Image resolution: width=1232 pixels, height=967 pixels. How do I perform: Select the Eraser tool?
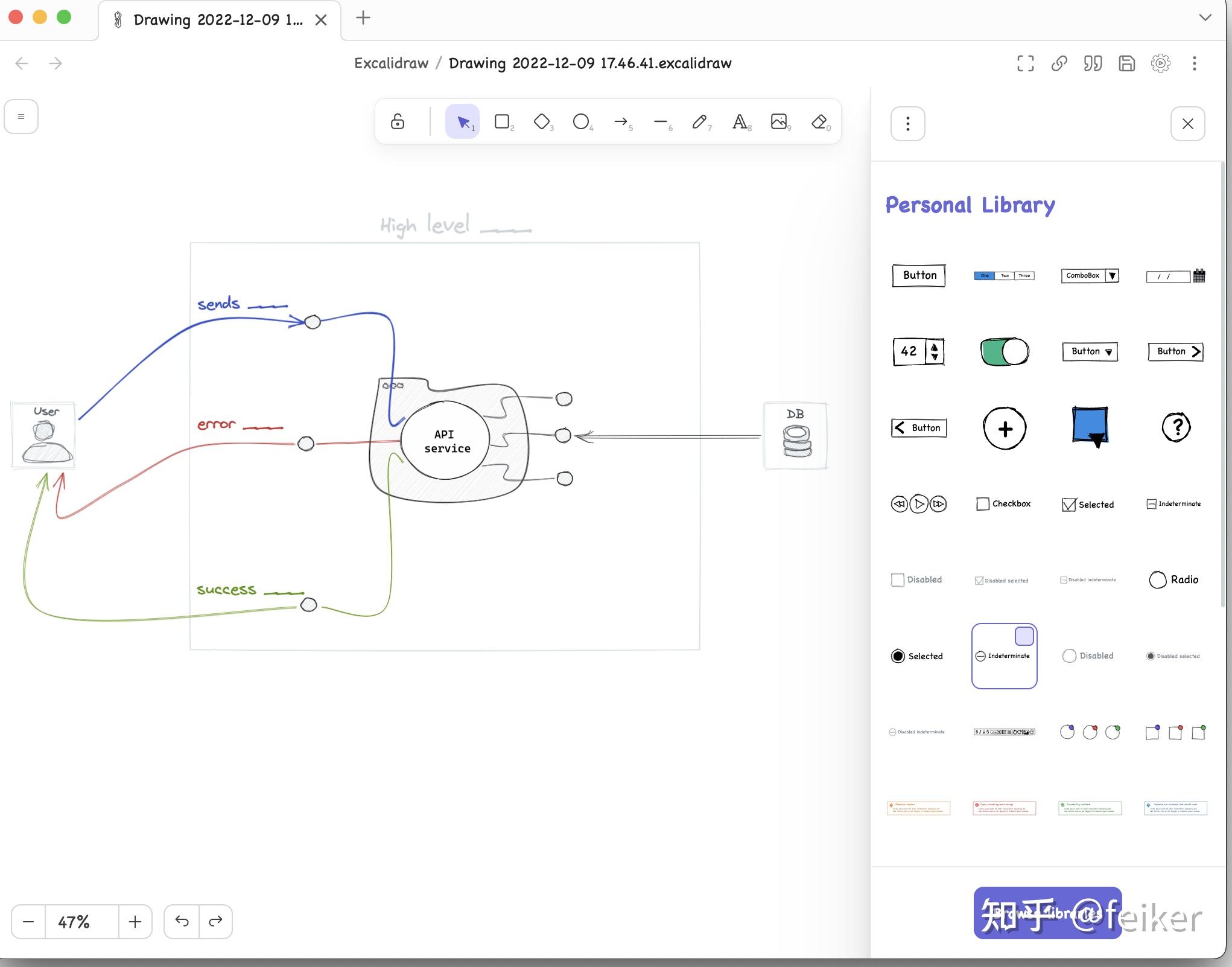[819, 122]
